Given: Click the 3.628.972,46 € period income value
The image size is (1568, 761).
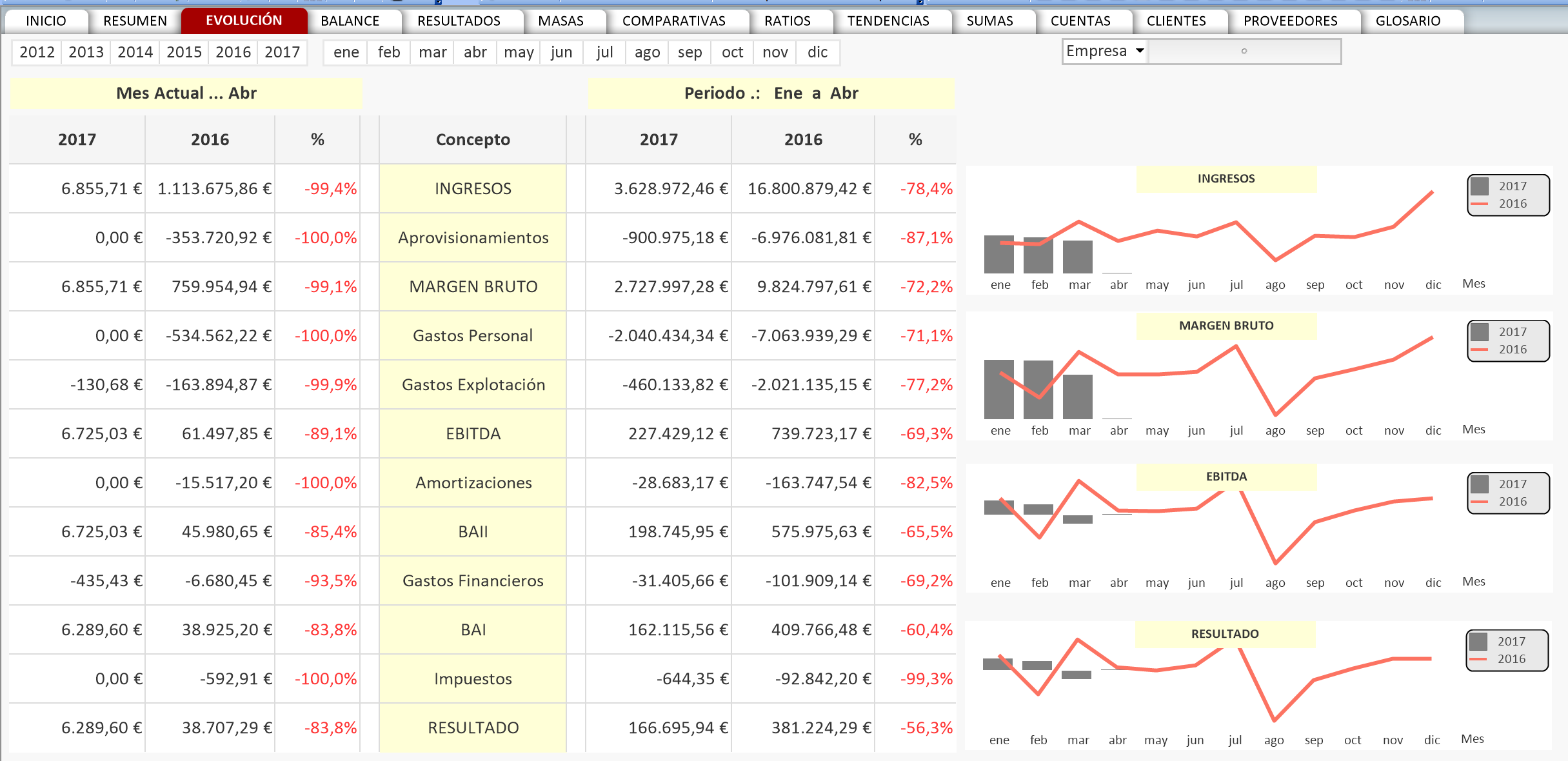Looking at the screenshot, I should point(659,188).
